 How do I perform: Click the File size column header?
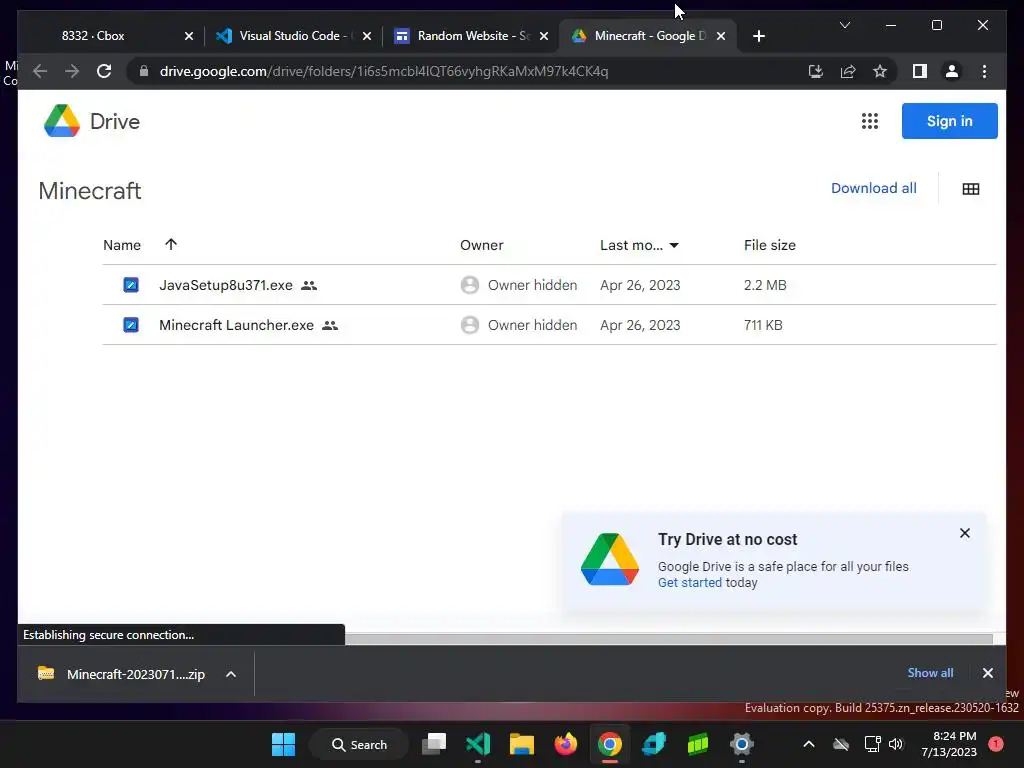[x=769, y=245]
